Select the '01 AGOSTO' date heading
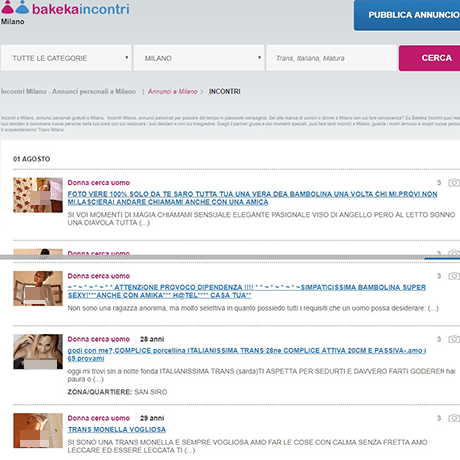The height and width of the screenshot is (460, 460). (x=31, y=159)
